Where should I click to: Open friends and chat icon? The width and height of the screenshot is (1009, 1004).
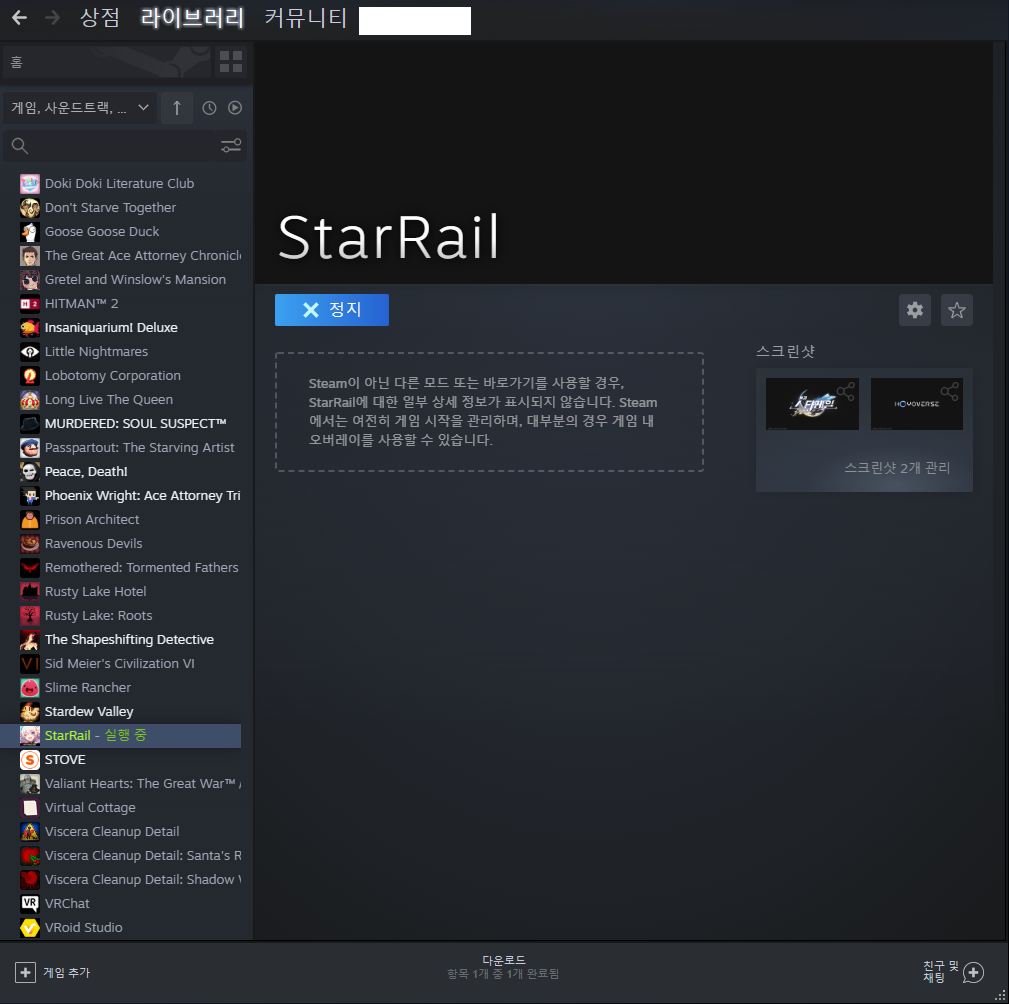point(973,972)
